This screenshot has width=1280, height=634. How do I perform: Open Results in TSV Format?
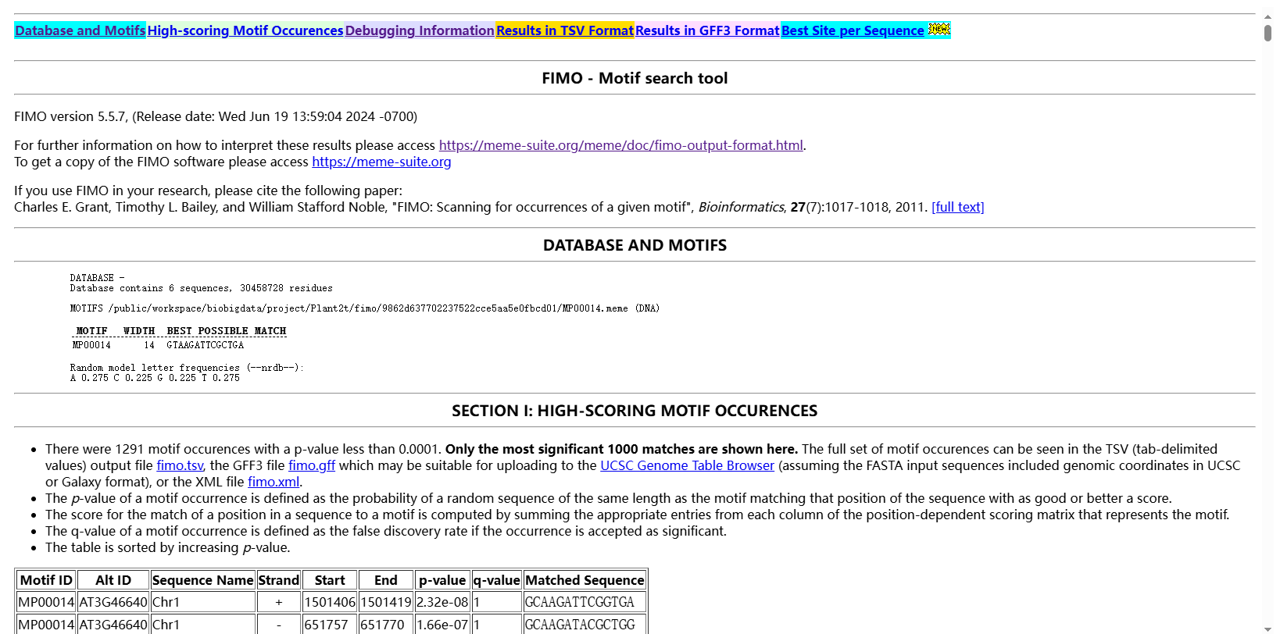coord(565,31)
